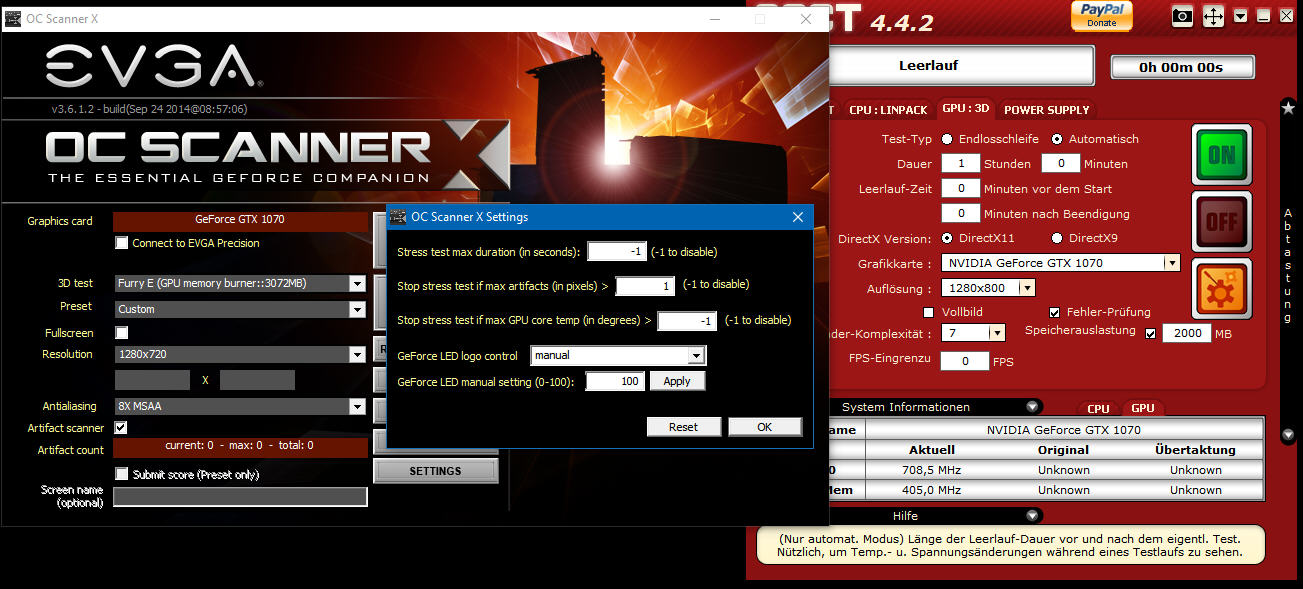
Task: Choose the DirectX9 radio option
Action: (x=1057, y=238)
